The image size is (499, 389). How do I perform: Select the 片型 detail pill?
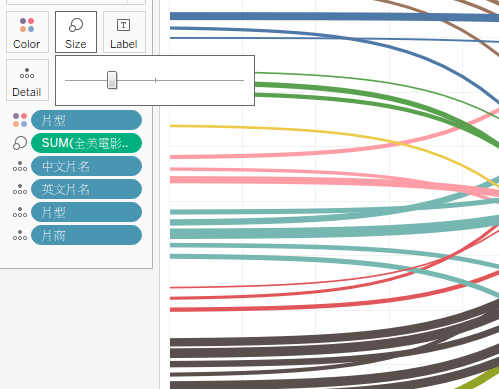click(x=86, y=212)
